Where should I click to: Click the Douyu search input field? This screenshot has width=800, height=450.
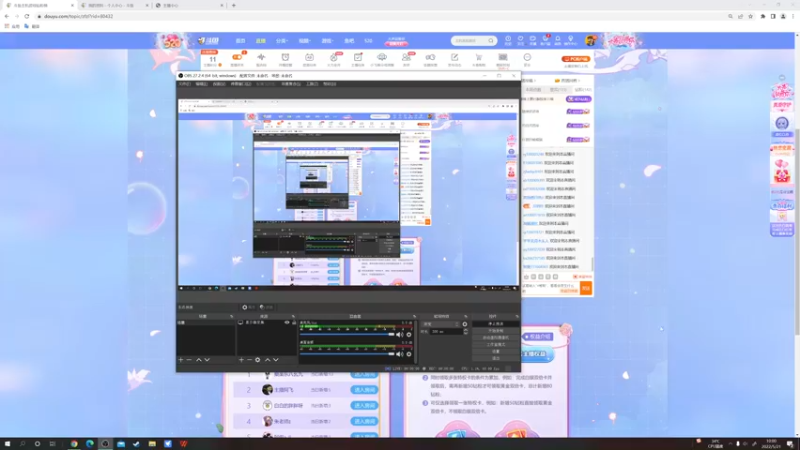pyautogui.click(x=469, y=40)
